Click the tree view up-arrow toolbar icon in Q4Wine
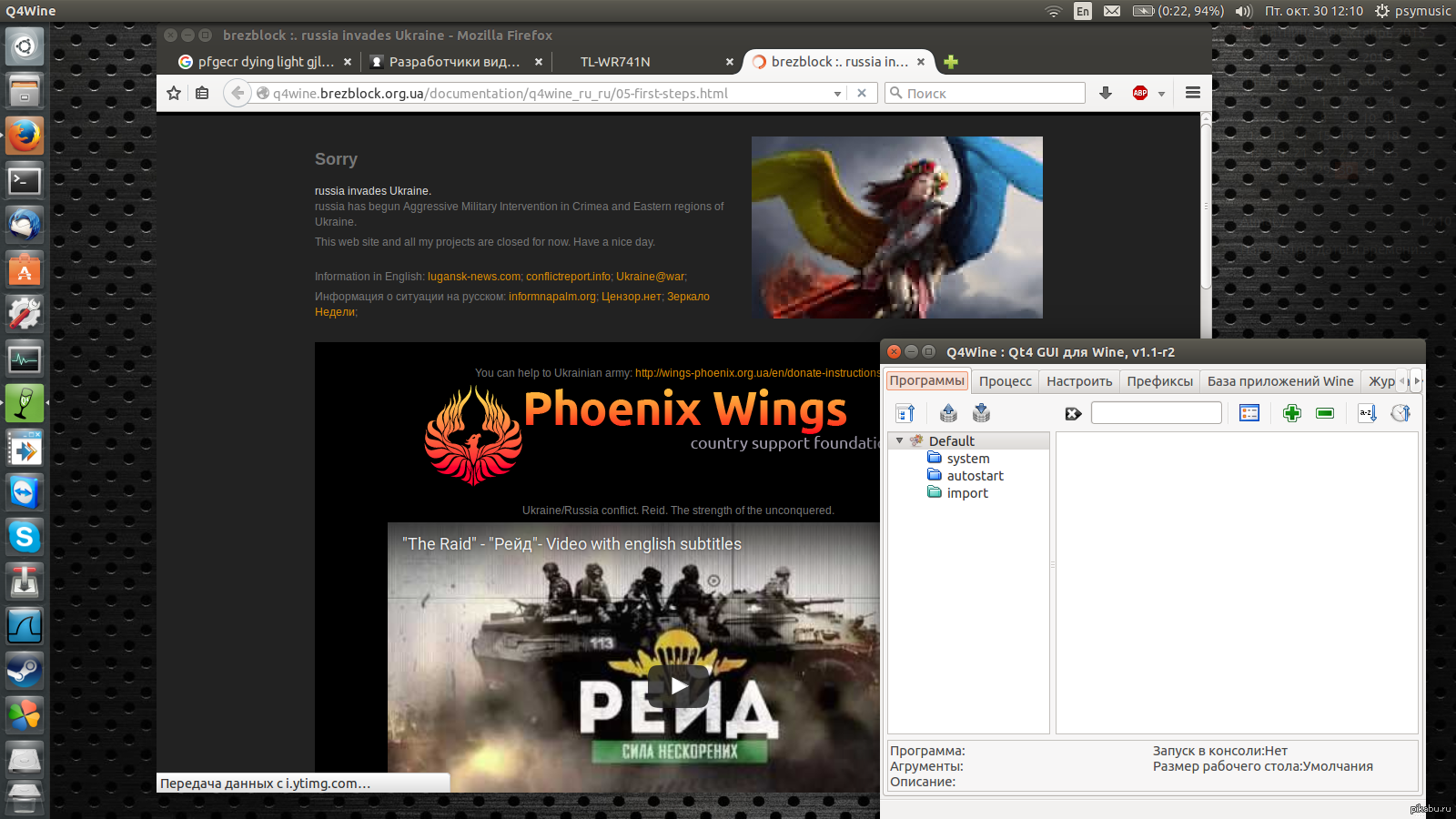This screenshot has height=819, width=1456. pyautogui.click(x=905, y=413)
